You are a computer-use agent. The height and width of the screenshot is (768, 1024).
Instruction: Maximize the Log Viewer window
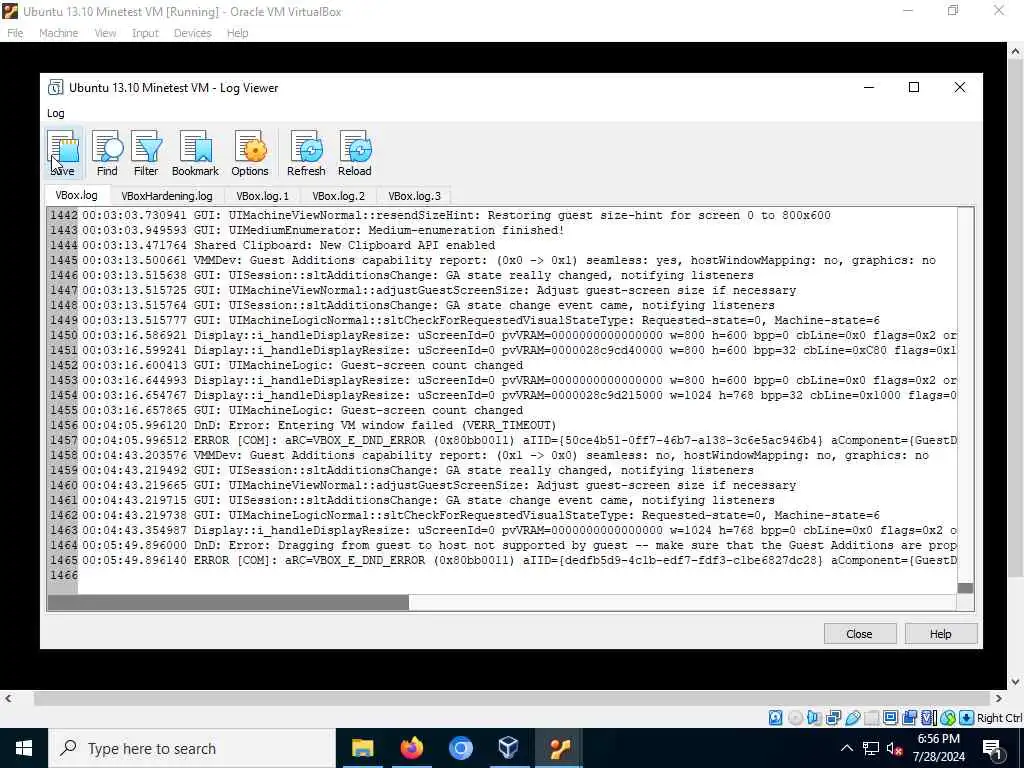click(x=914, y=88)
